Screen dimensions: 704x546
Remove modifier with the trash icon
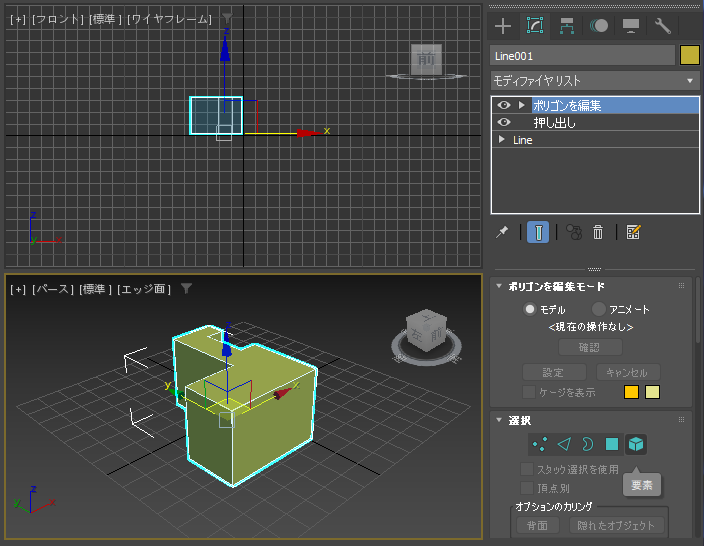(x=598, y=232)
